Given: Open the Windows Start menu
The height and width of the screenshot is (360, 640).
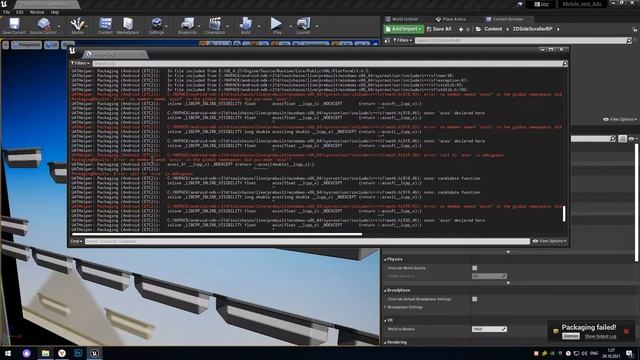Looking at the screenshot, I should point(8,353).
